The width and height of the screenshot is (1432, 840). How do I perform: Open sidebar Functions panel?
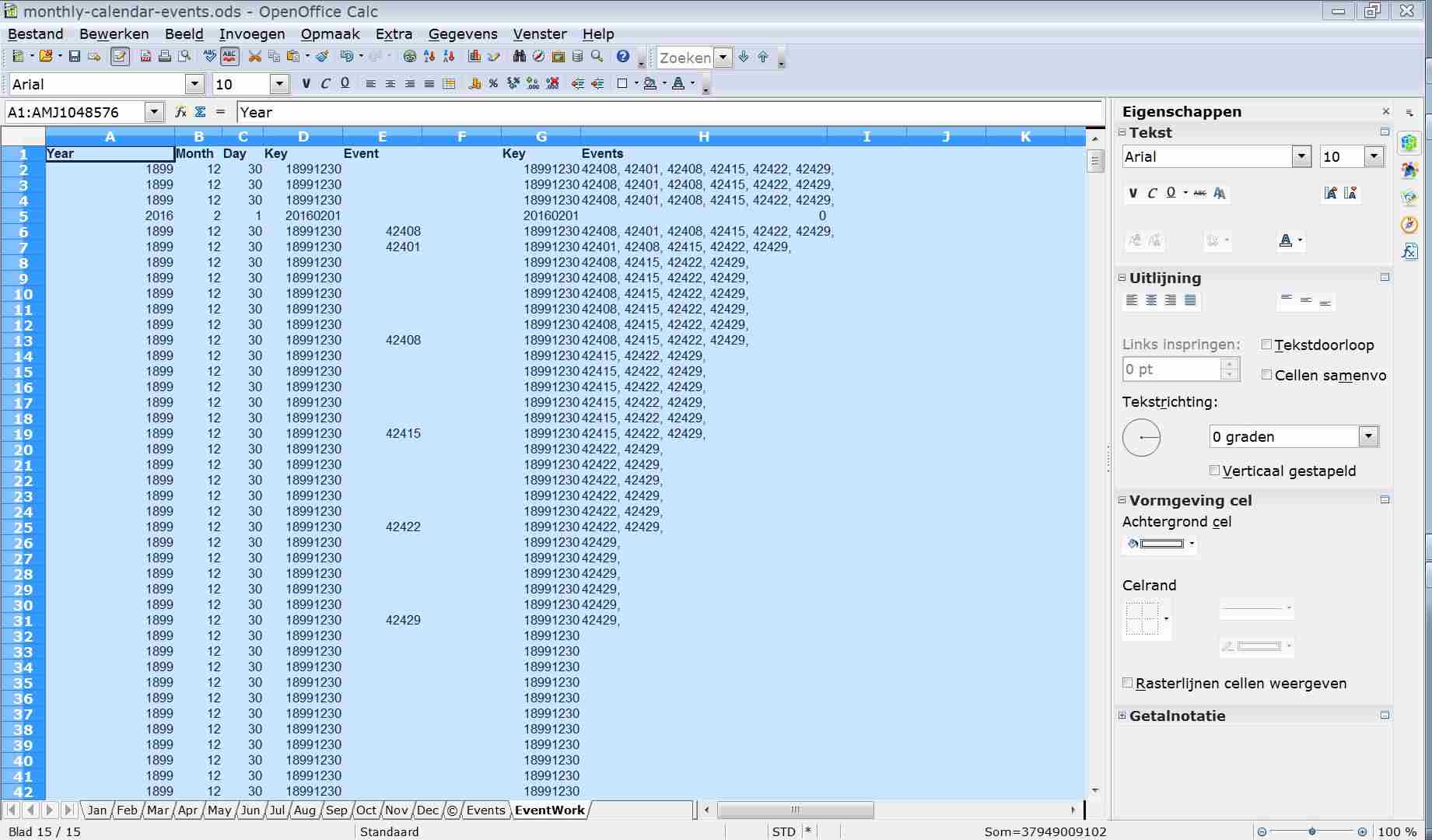[1409, 252]
